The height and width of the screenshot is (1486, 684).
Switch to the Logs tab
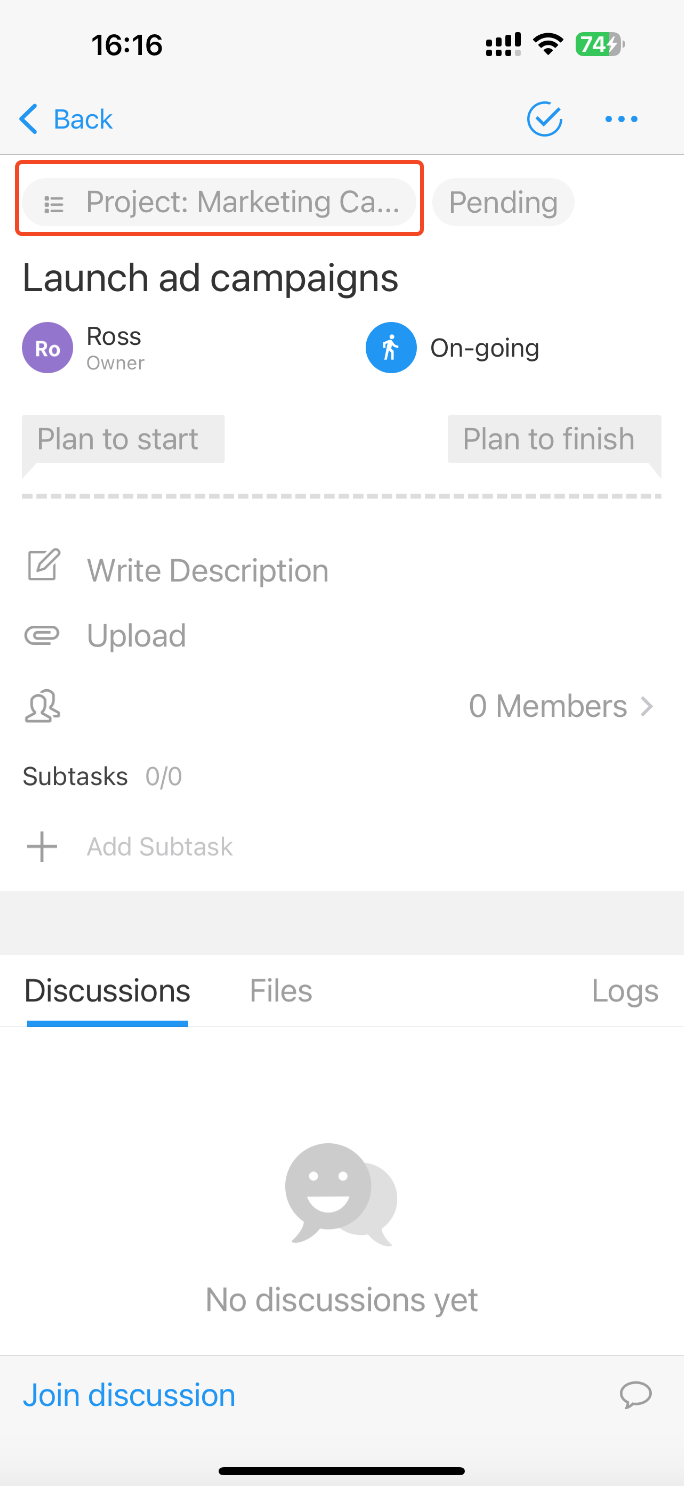[625, 991]
